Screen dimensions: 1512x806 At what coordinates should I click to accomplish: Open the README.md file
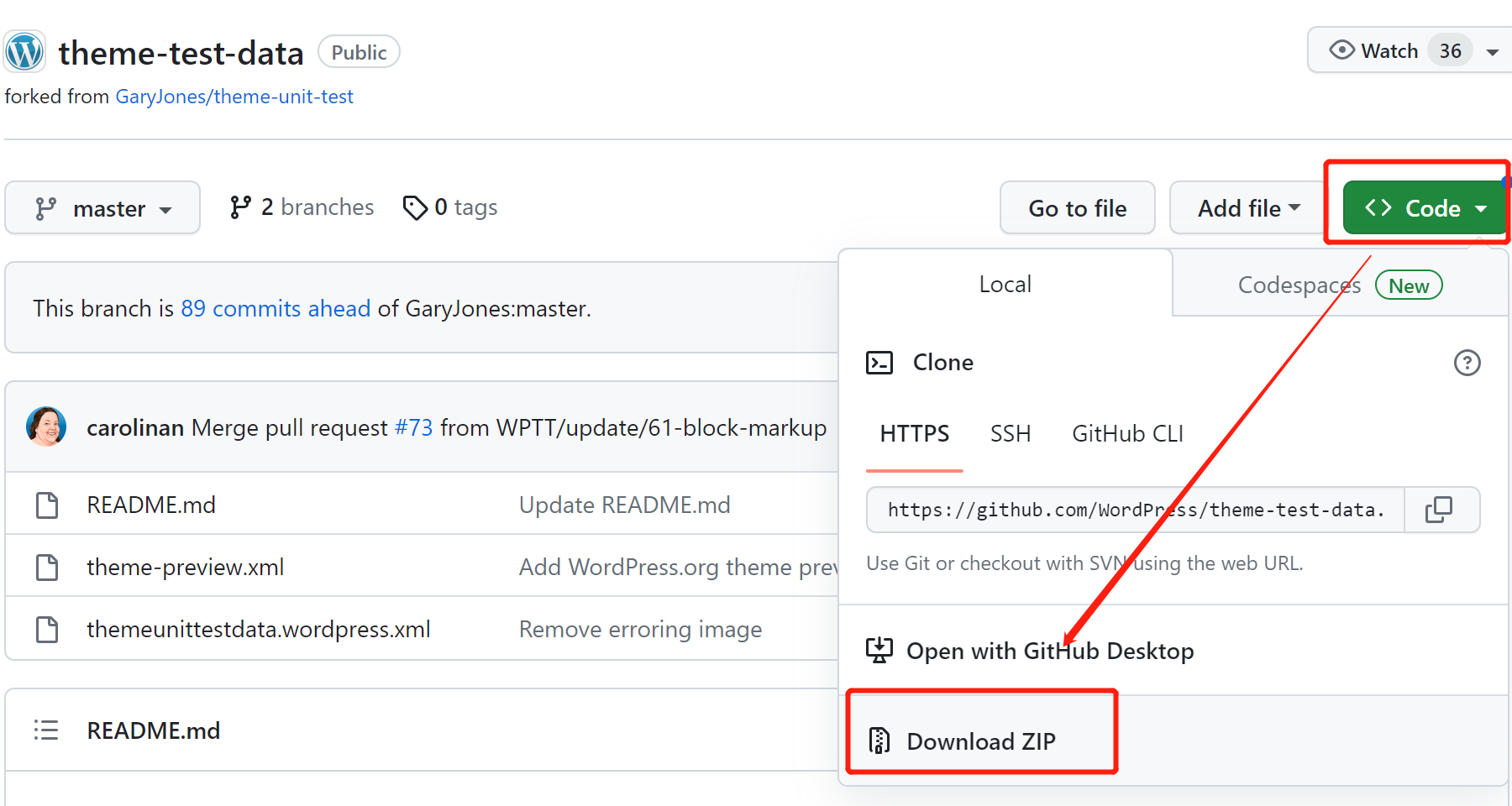tap(151, 505)
